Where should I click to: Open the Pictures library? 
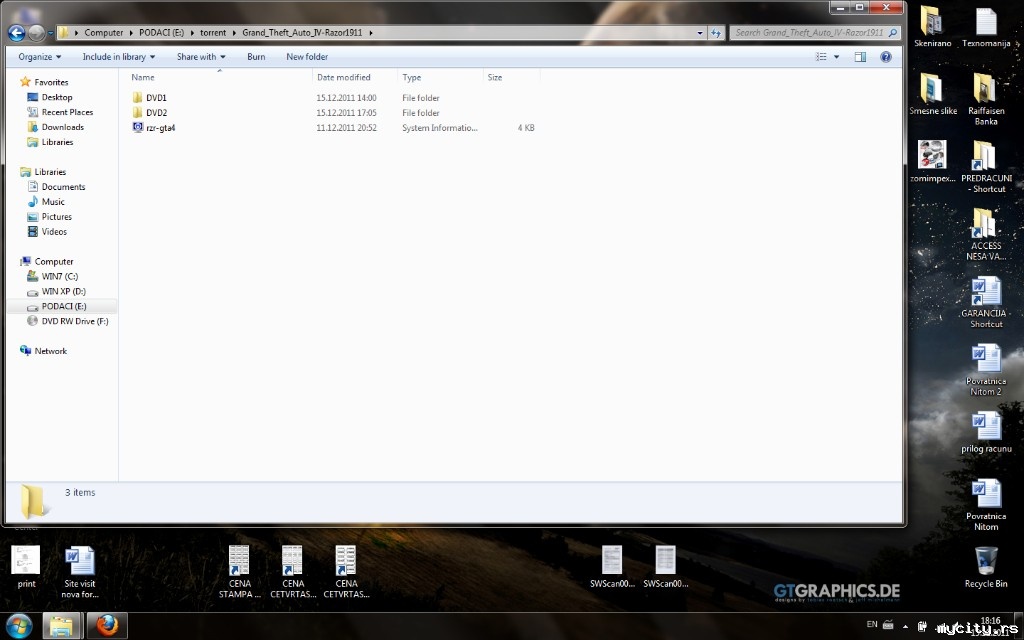pos(57,217)
